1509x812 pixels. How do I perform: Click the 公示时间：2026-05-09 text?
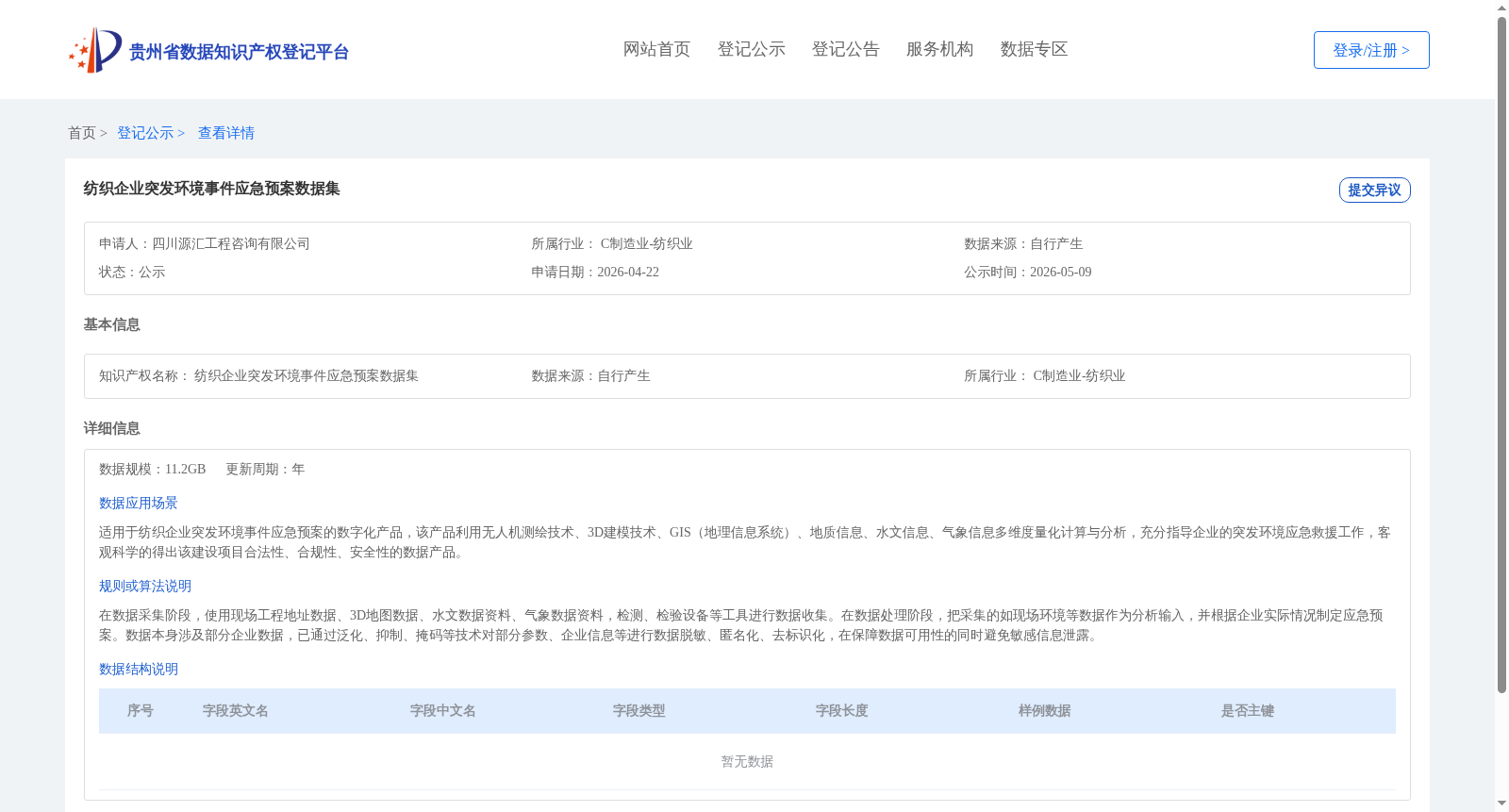coord(1028,272)
